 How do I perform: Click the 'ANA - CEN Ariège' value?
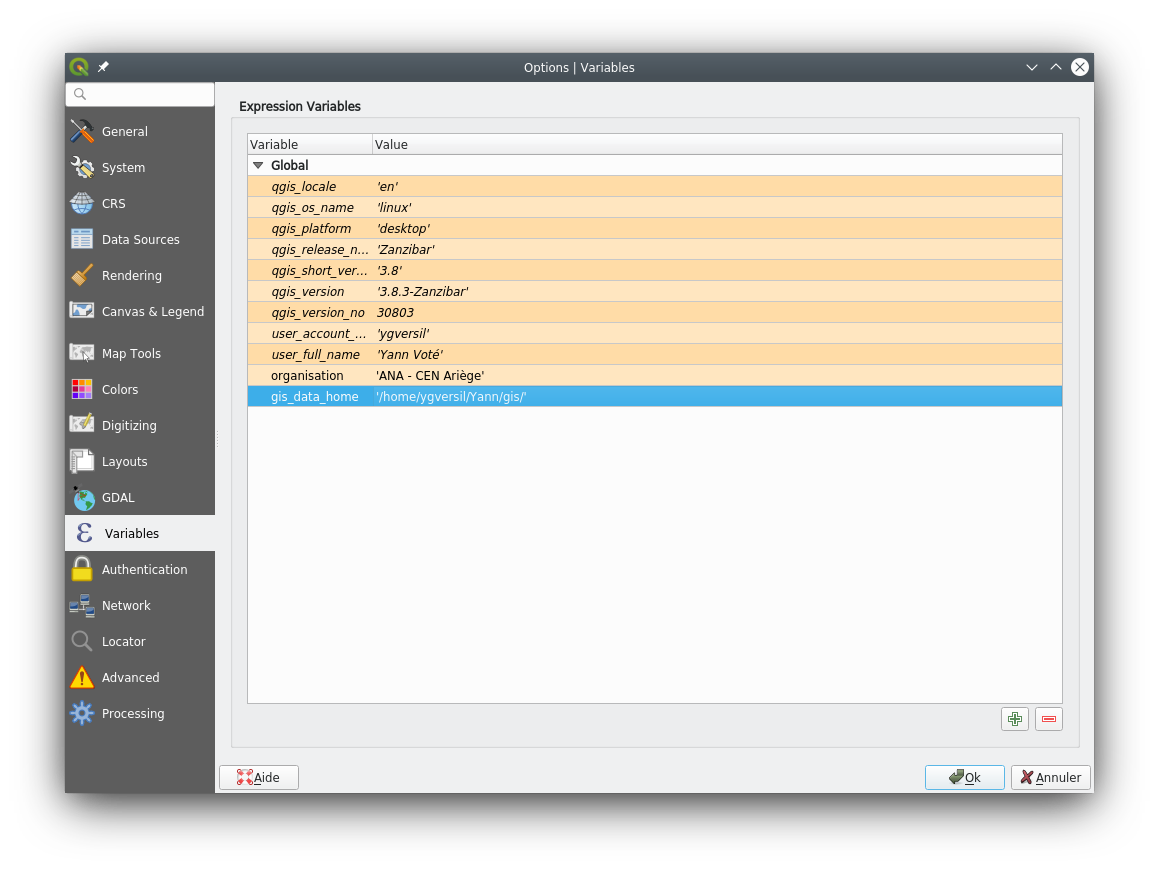[x=430, y=375]
